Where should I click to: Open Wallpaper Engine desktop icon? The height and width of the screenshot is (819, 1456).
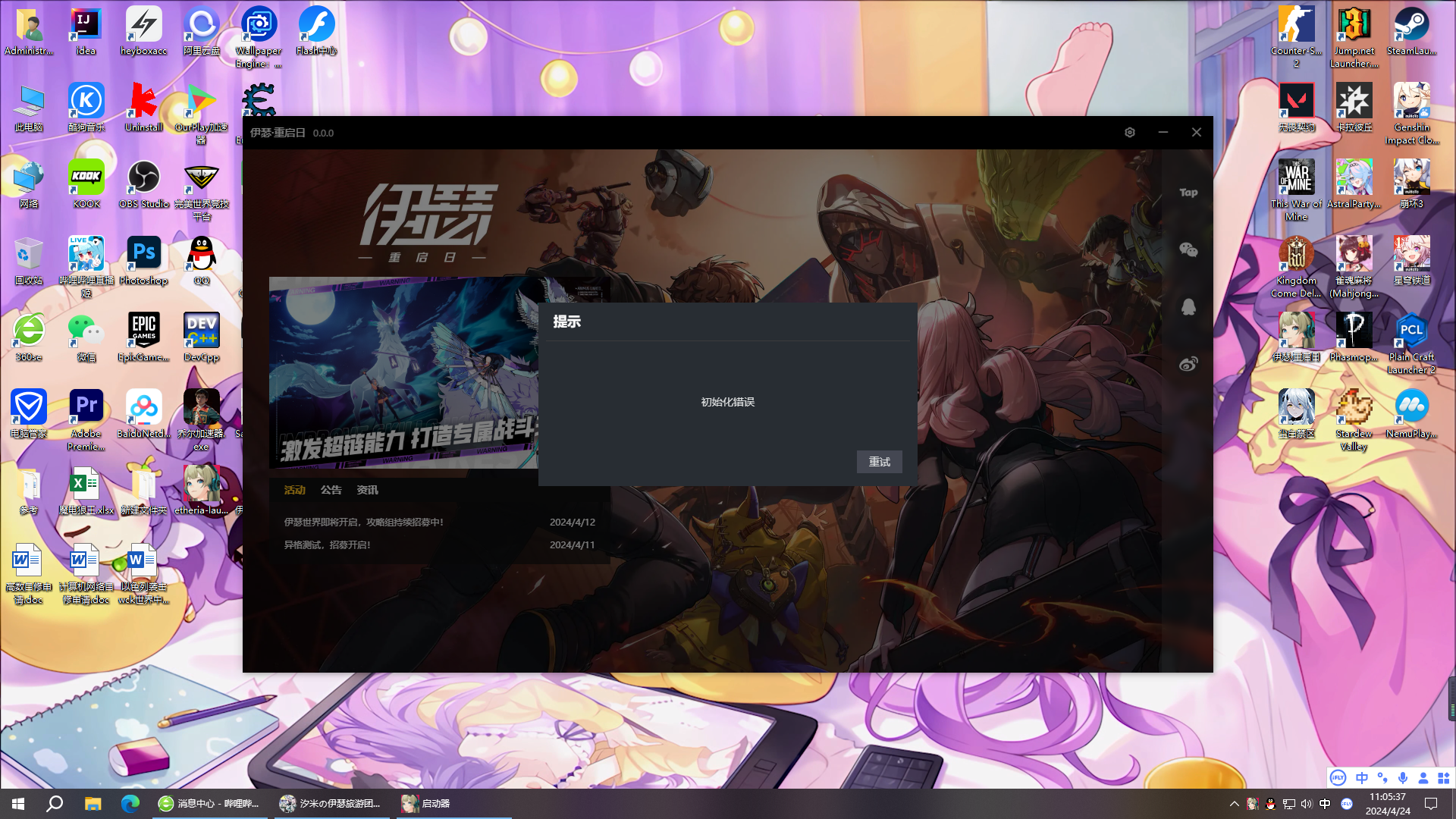[259, 38]
